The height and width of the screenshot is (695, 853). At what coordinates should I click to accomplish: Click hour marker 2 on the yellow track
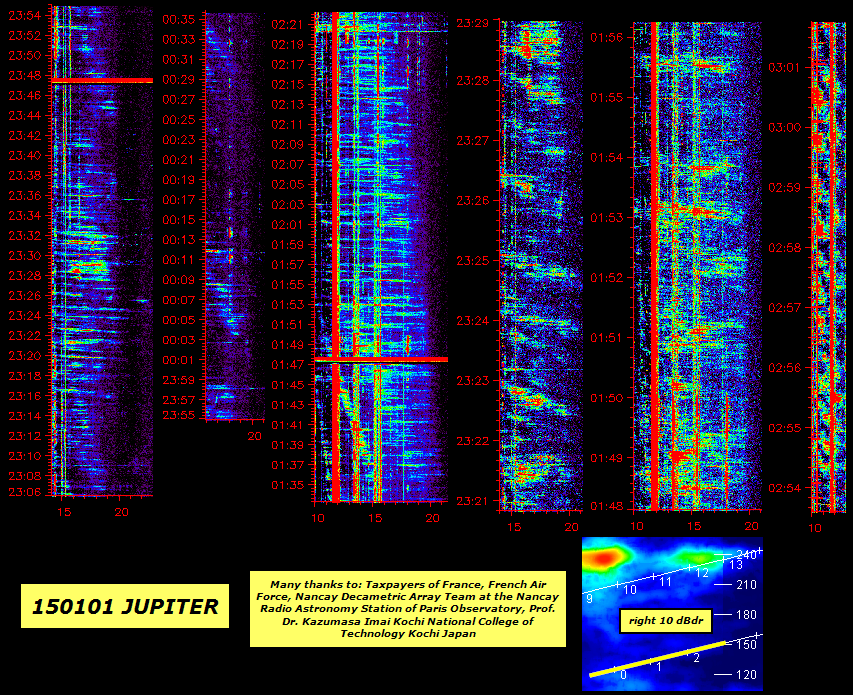(x=696, y=658)
